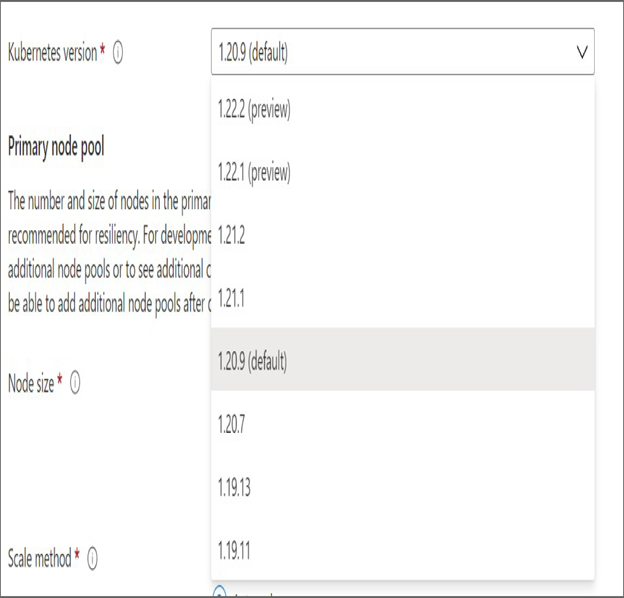Screen dimensions: 624x598
Task: Choose the highlighted 1.20.9 (default) list option
Action: coord(403,359)
